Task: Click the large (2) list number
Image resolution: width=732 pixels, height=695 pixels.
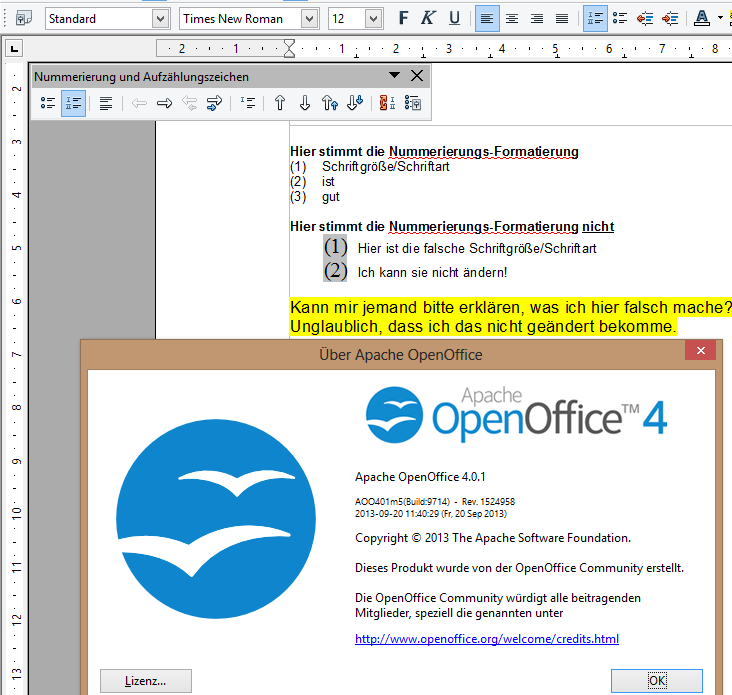Action: 335,271
